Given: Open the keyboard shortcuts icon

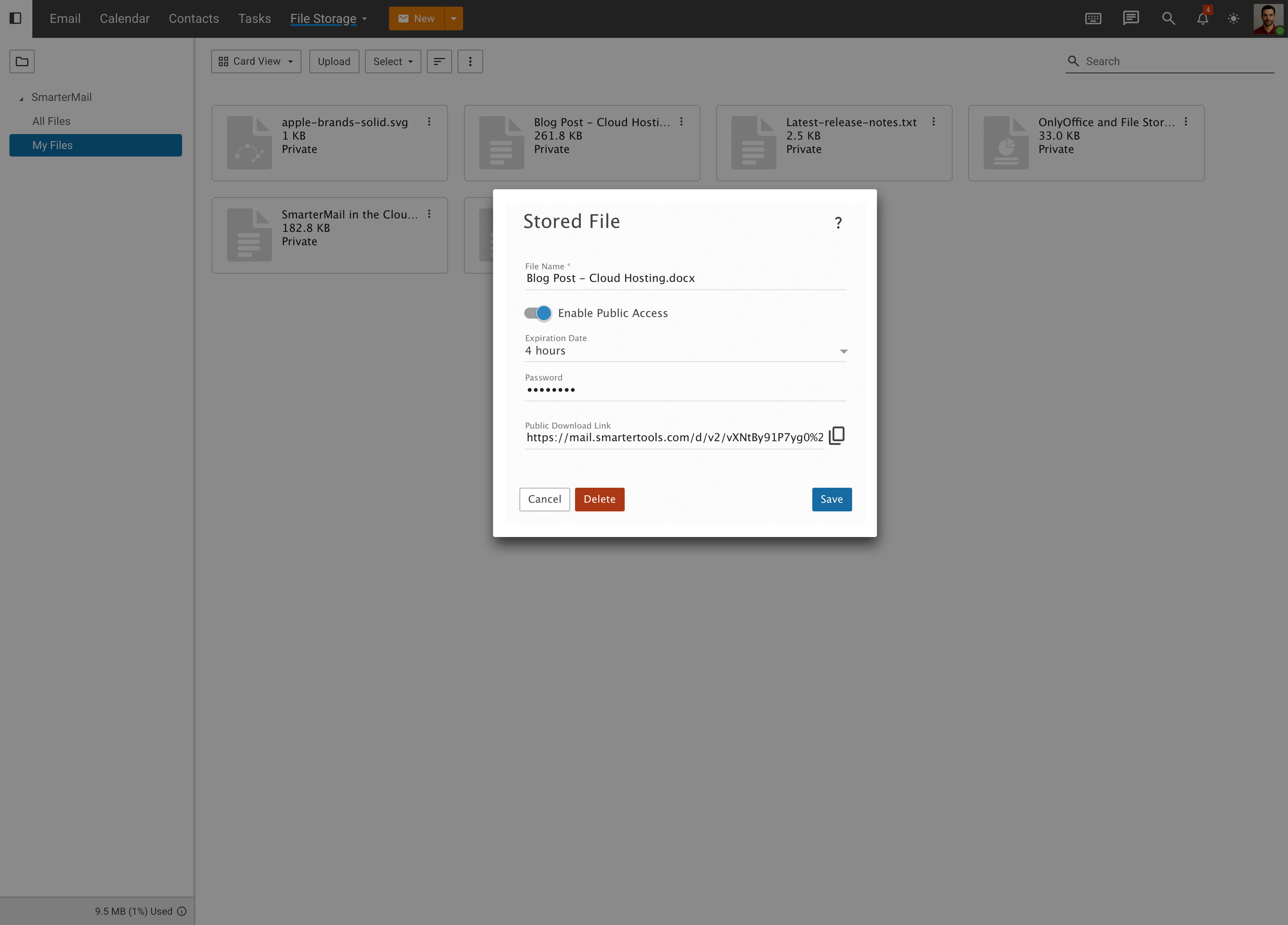Looking at the screenshot, I should [x=1093, y=19].
